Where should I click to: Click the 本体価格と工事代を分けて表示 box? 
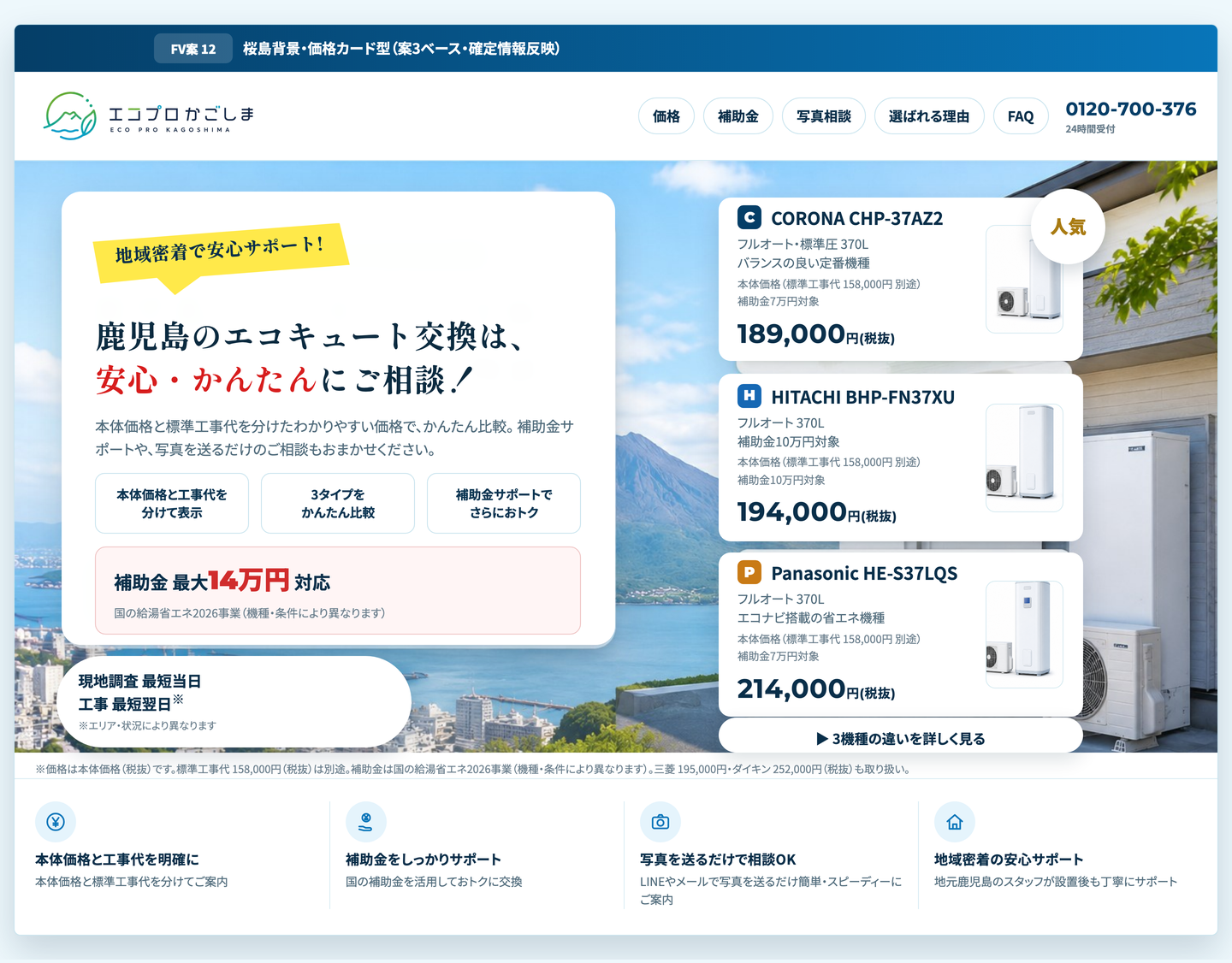172,504
